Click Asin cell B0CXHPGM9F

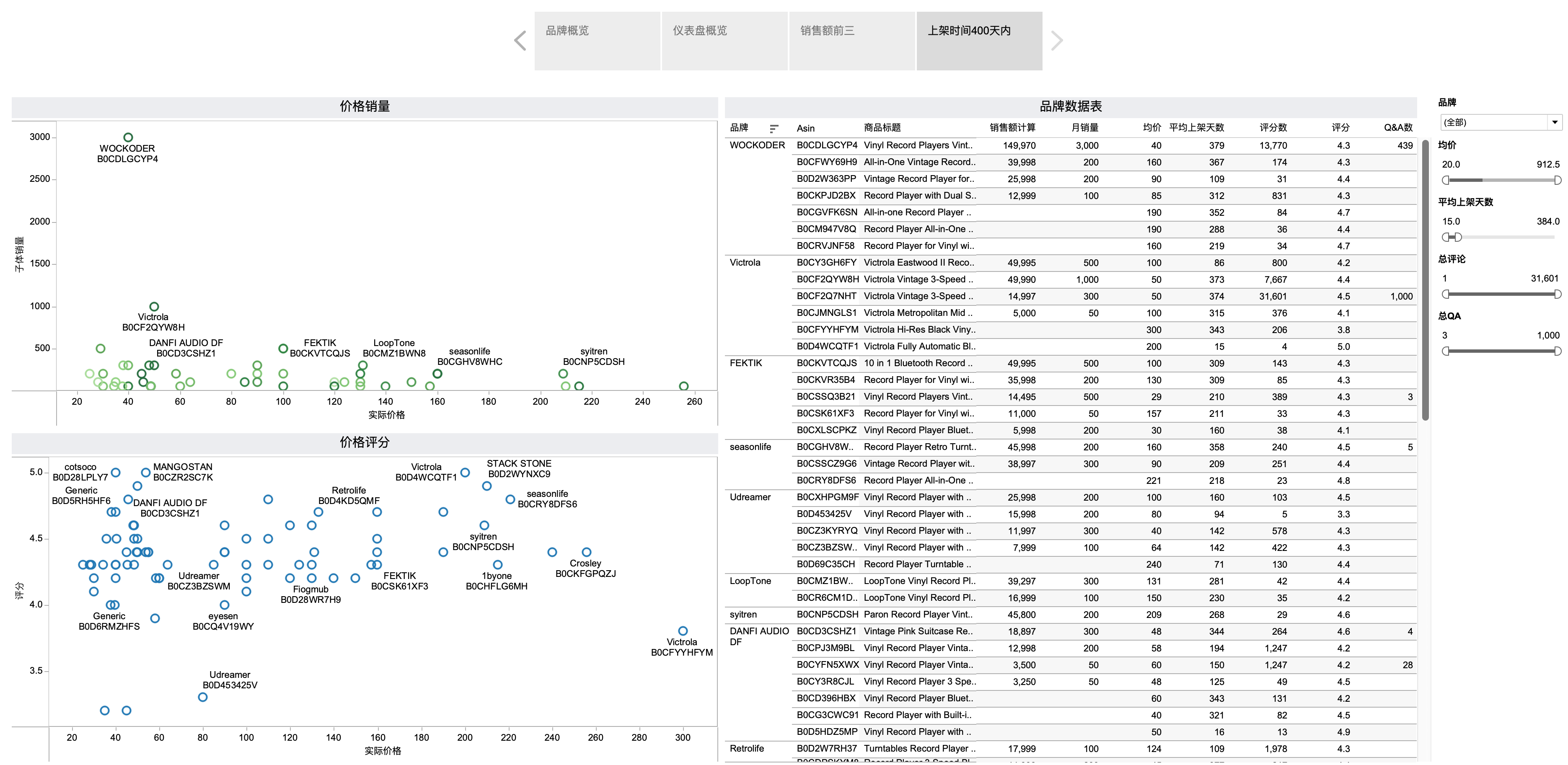(828, 497)
